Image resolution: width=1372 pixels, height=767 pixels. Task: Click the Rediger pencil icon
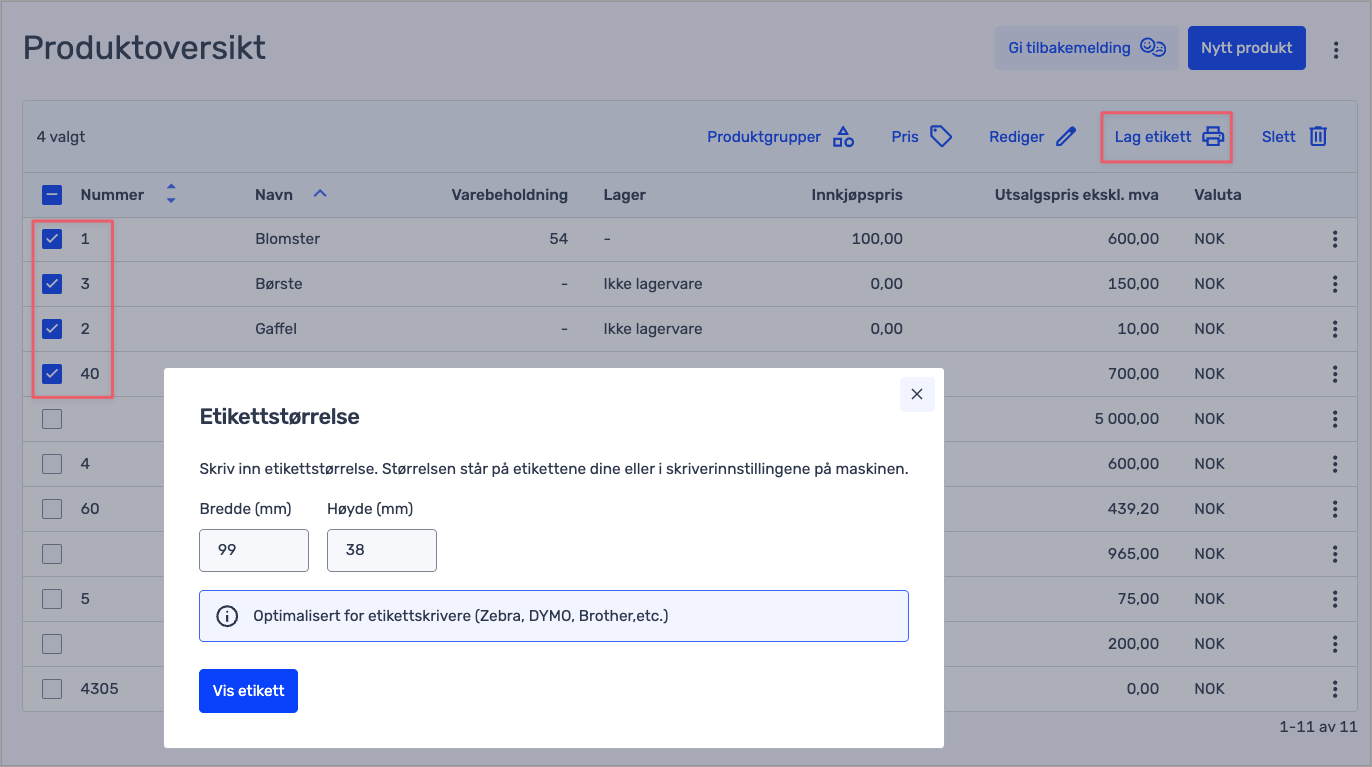[1066, 137]
